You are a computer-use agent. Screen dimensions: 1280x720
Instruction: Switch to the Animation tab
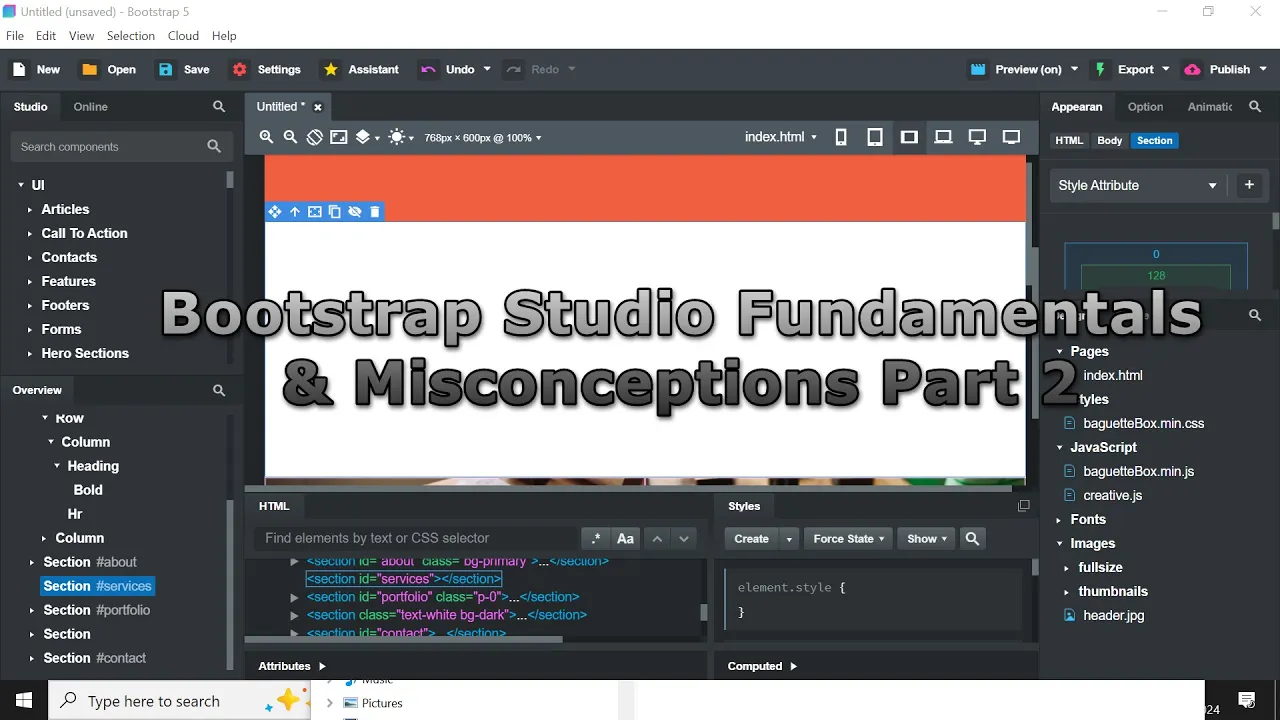1210,107
